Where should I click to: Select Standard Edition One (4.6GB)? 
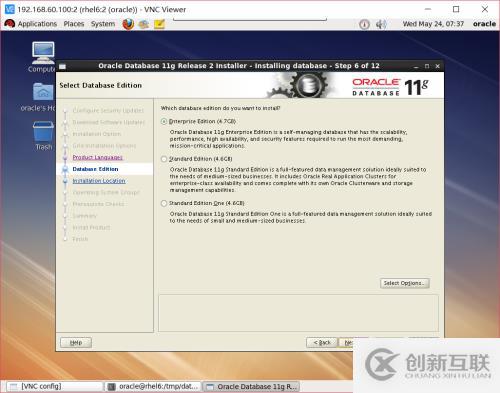(x=164, y=203)
